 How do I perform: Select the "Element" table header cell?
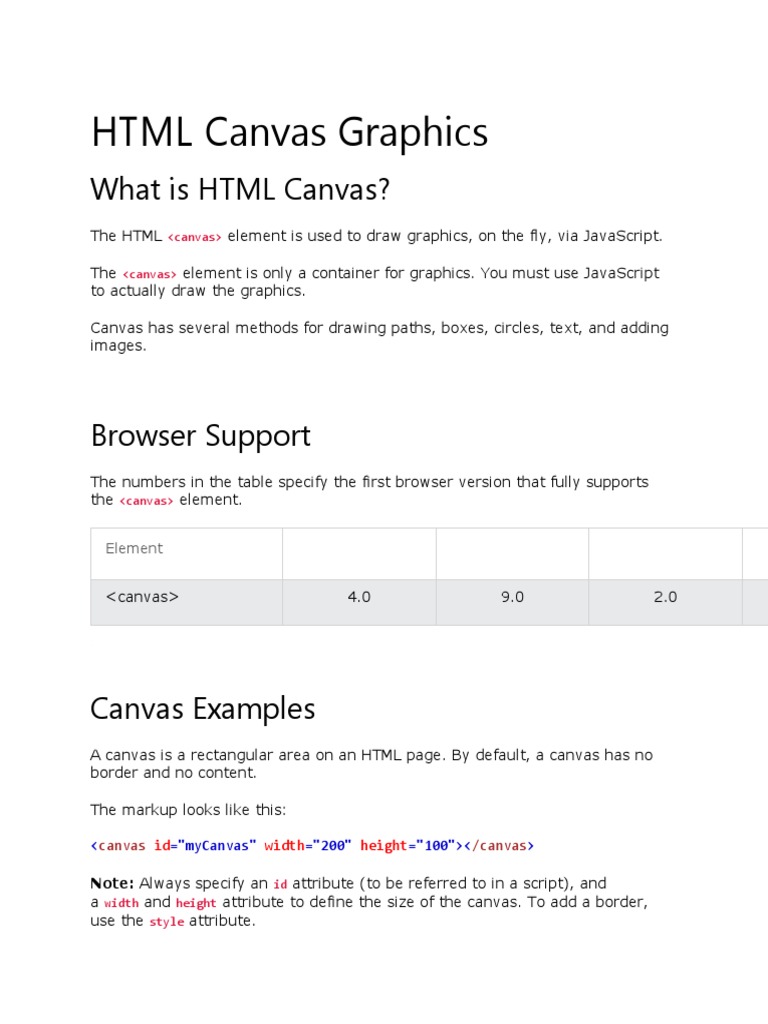(x=134, y=548)
